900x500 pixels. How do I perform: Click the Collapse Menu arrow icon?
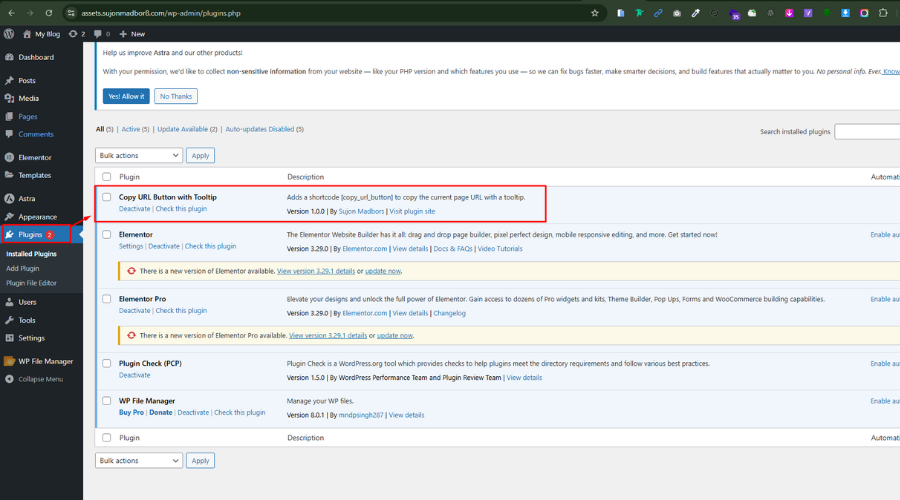(x=9, y=379)
